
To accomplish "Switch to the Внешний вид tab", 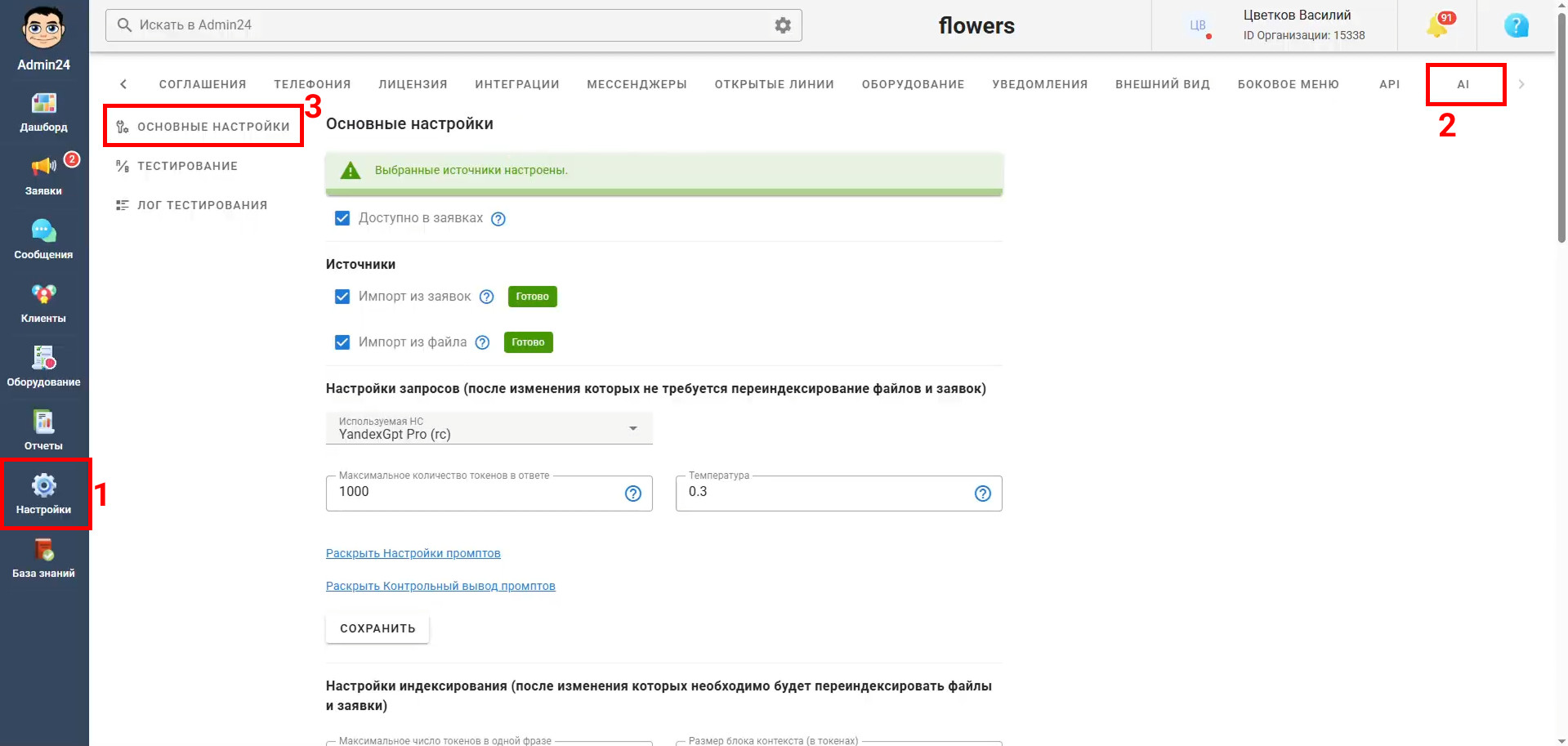I will (1163, 84).
